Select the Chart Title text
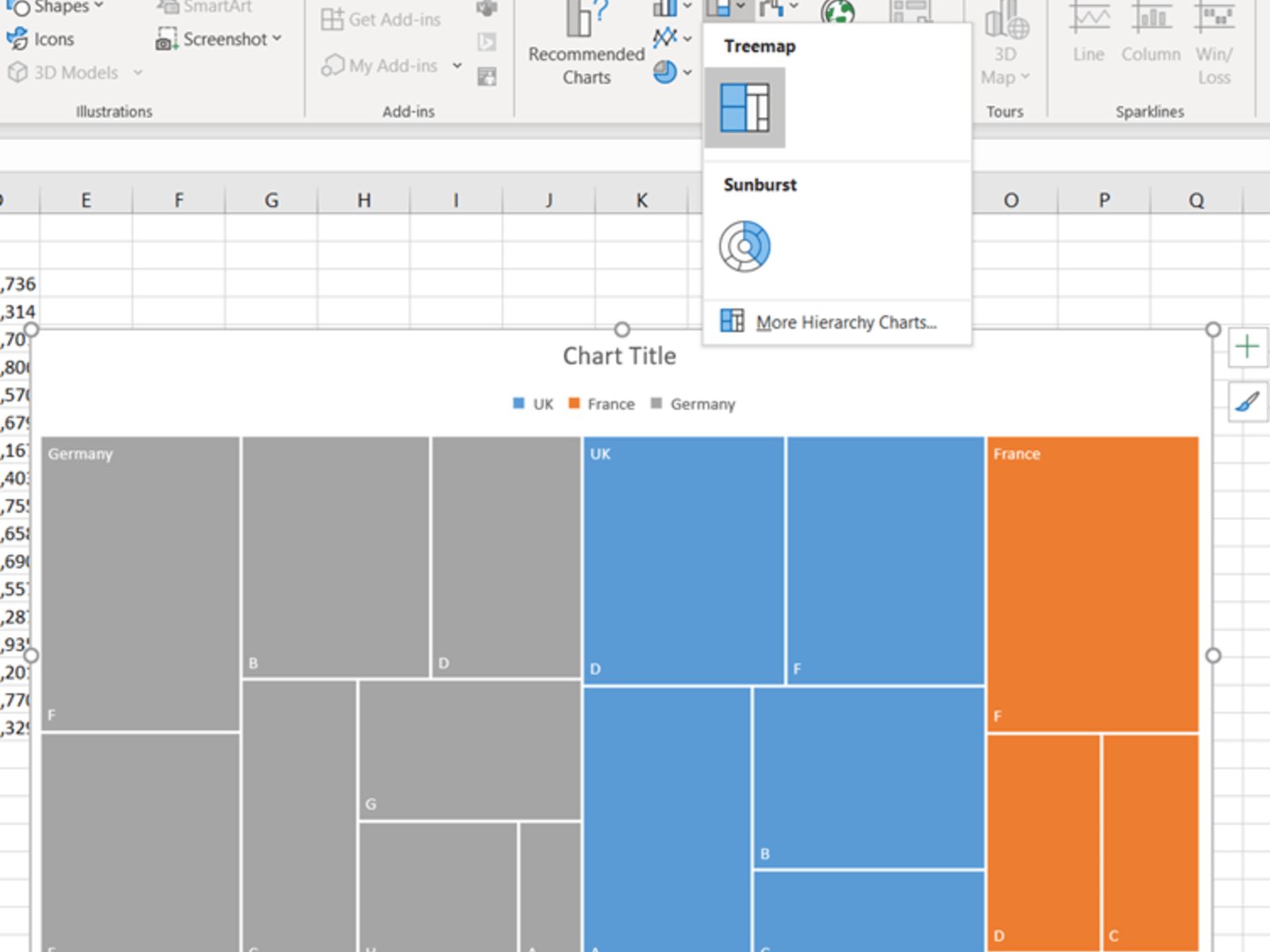Screen dimensions: 1270x952 (619, 356)
